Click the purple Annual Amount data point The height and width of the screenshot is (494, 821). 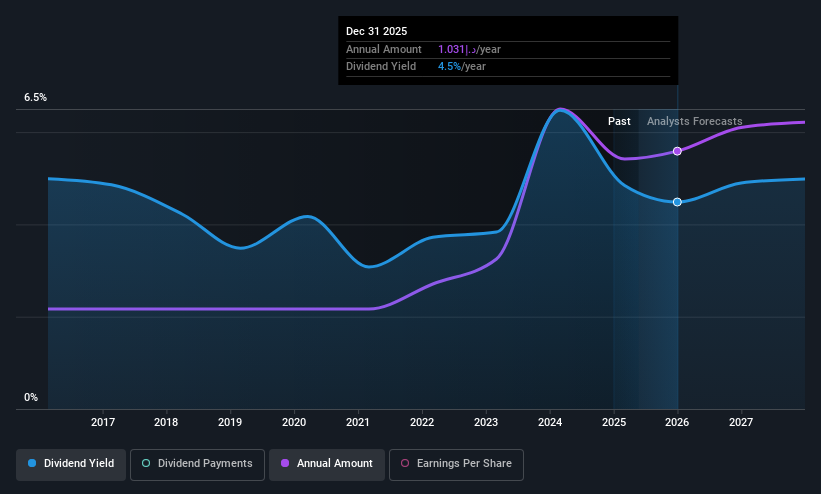point(677,151)
